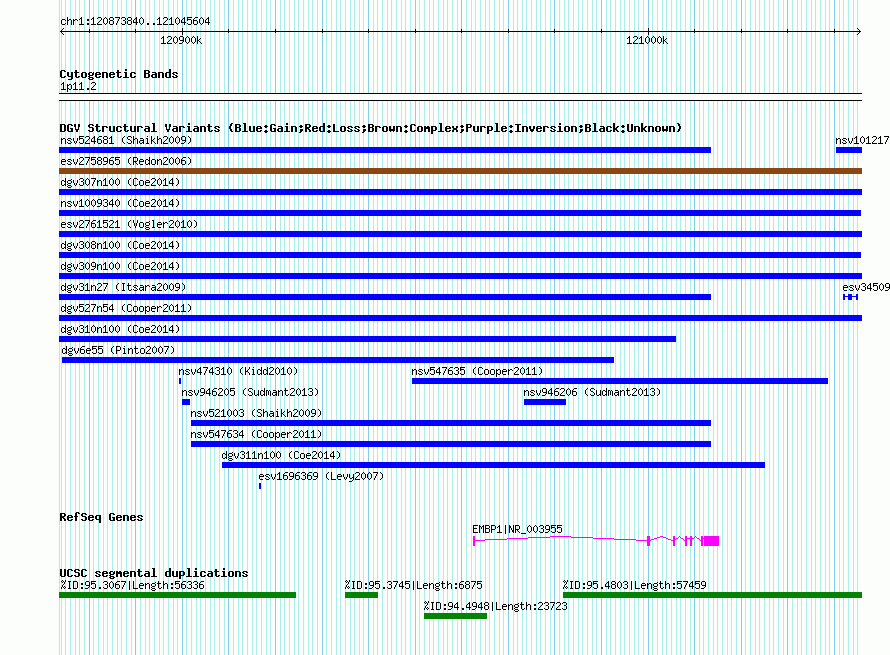The image size is (890, 655).
Task: Click the dgv309n100 (Coe2014) label
Action: pos(120,266)
